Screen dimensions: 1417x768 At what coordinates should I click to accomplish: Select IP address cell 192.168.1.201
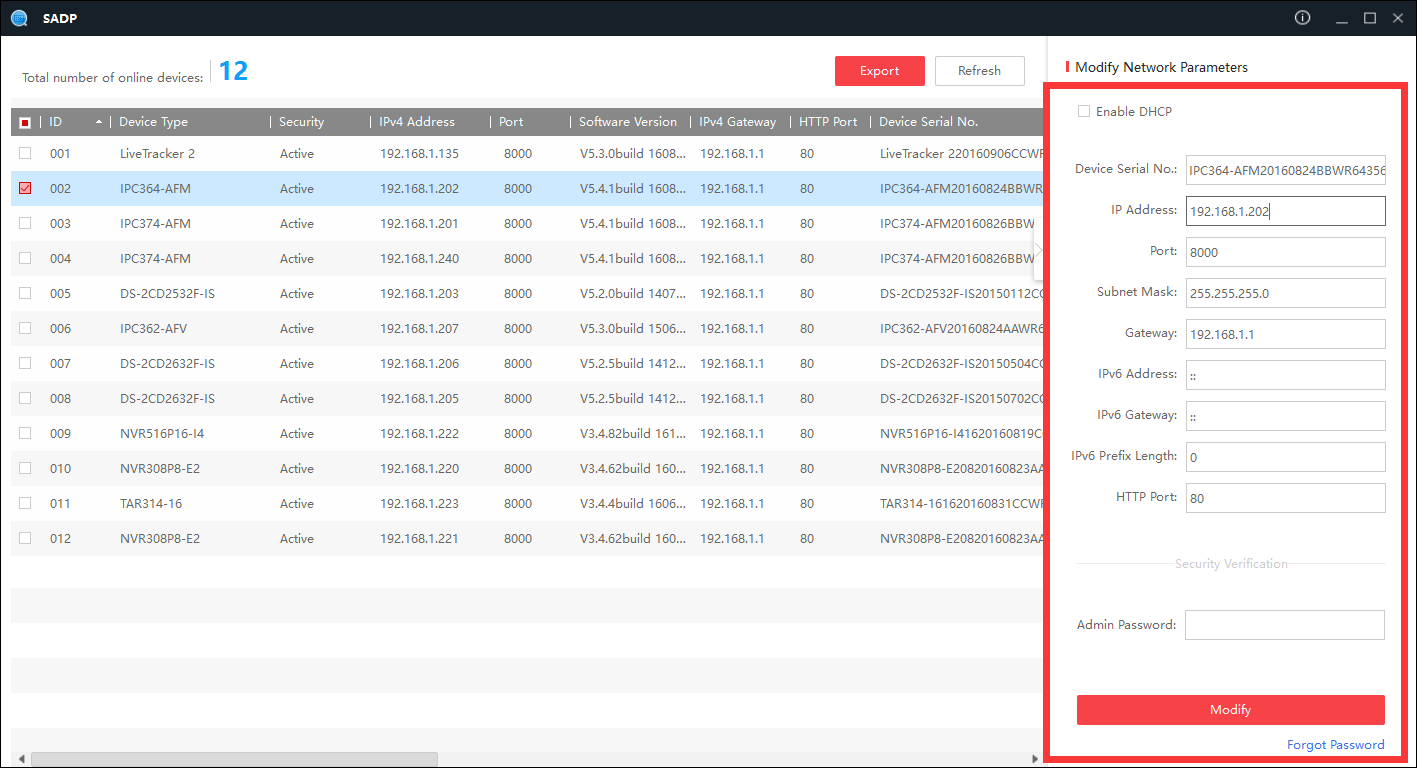tap(419, 224)
